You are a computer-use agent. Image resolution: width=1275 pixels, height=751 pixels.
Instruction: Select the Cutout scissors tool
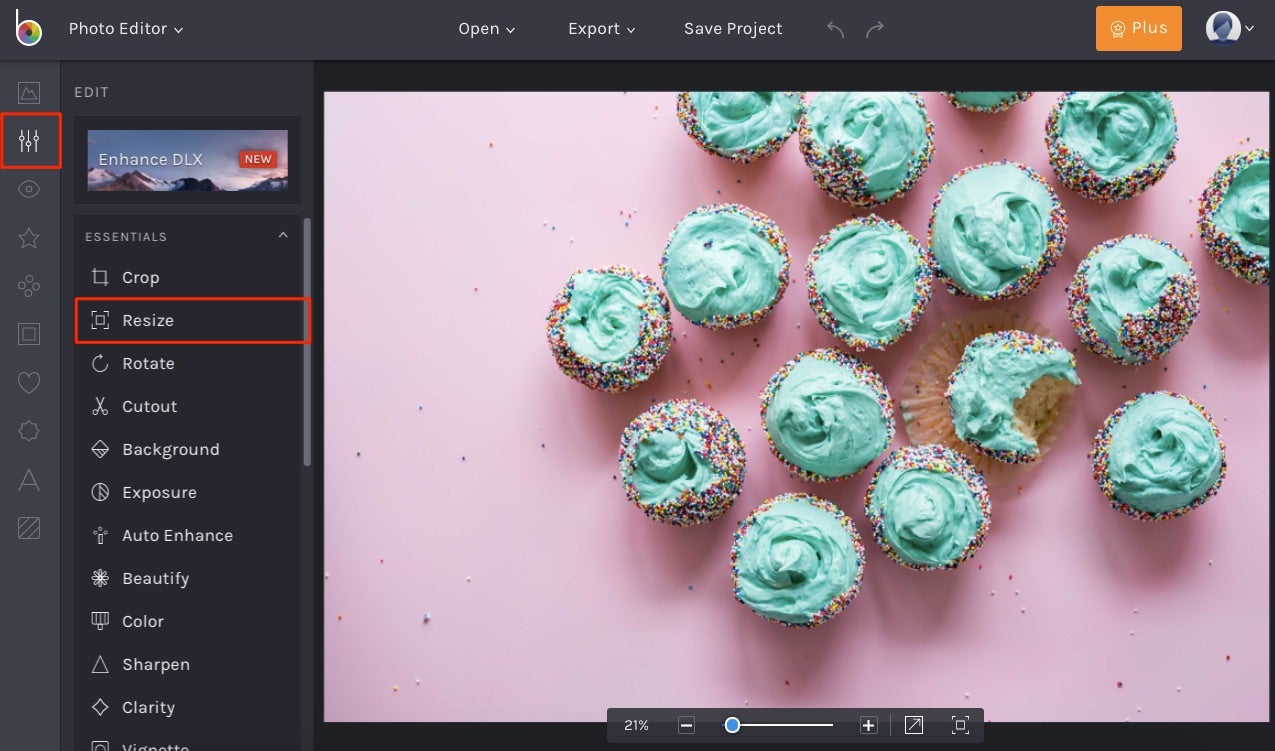[148, 406]
